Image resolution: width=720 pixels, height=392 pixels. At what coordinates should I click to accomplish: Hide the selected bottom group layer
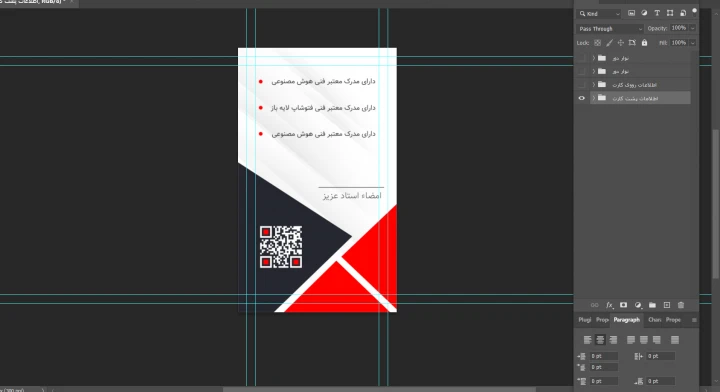click(x=581, y=98)
